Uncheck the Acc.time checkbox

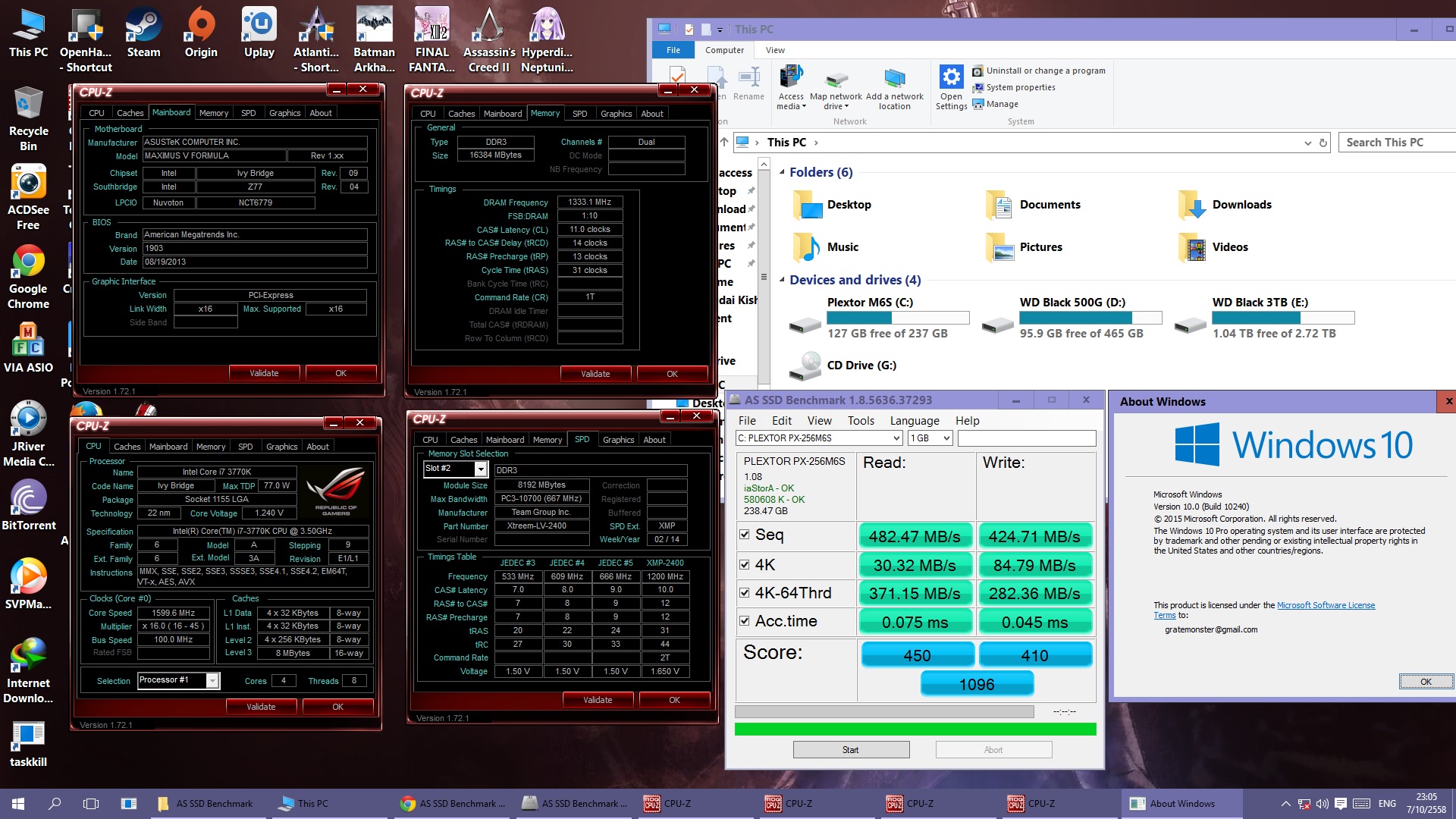(x=745, y=621)
